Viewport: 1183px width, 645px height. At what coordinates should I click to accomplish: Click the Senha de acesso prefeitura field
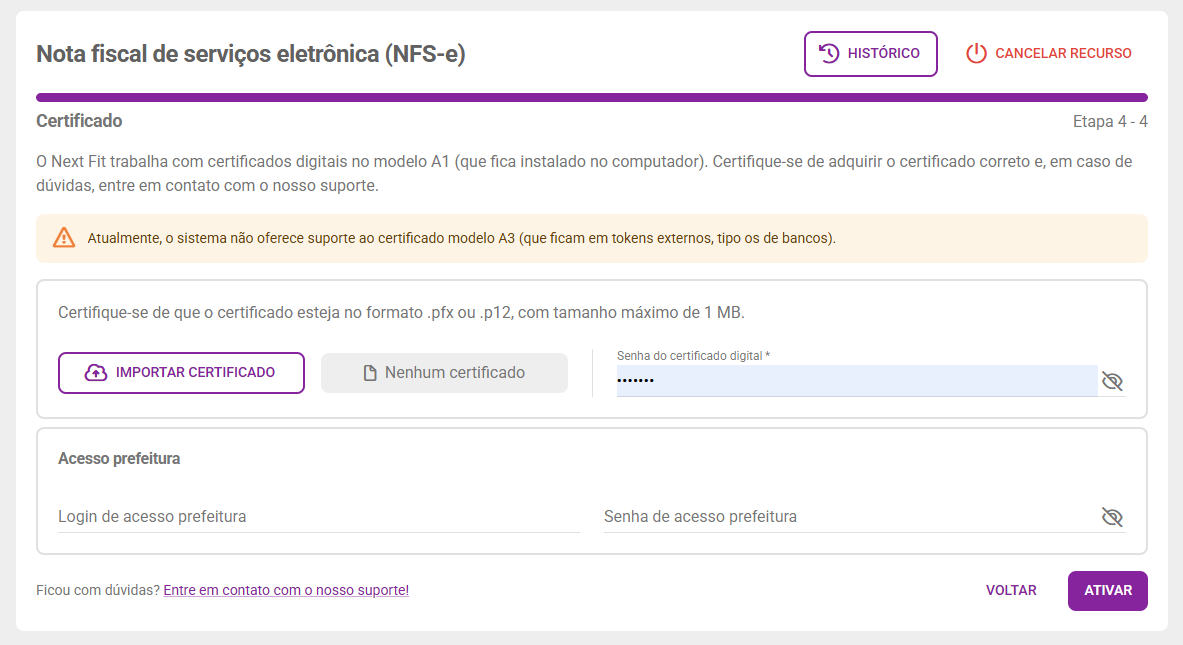850,517
